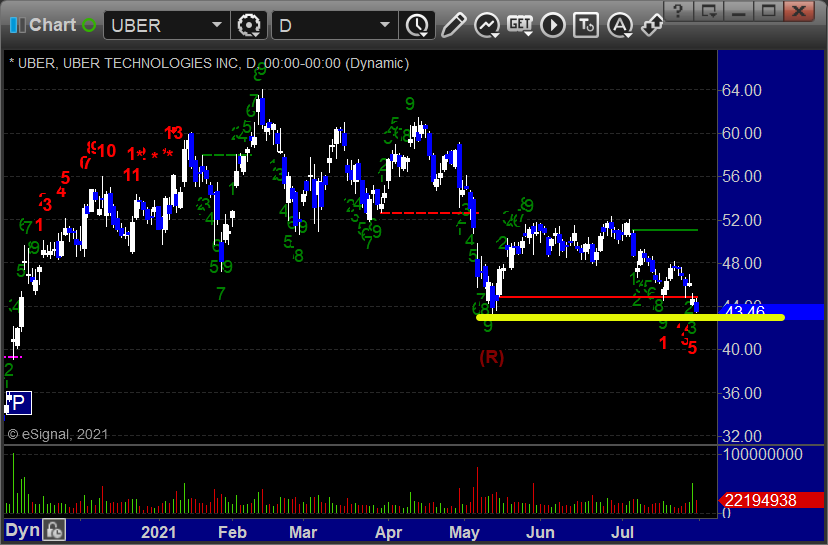Image resolution: width=828 pixels, height=545 pixels.
Task: Click the 60.00 price axis label
Action: [742, 133]
